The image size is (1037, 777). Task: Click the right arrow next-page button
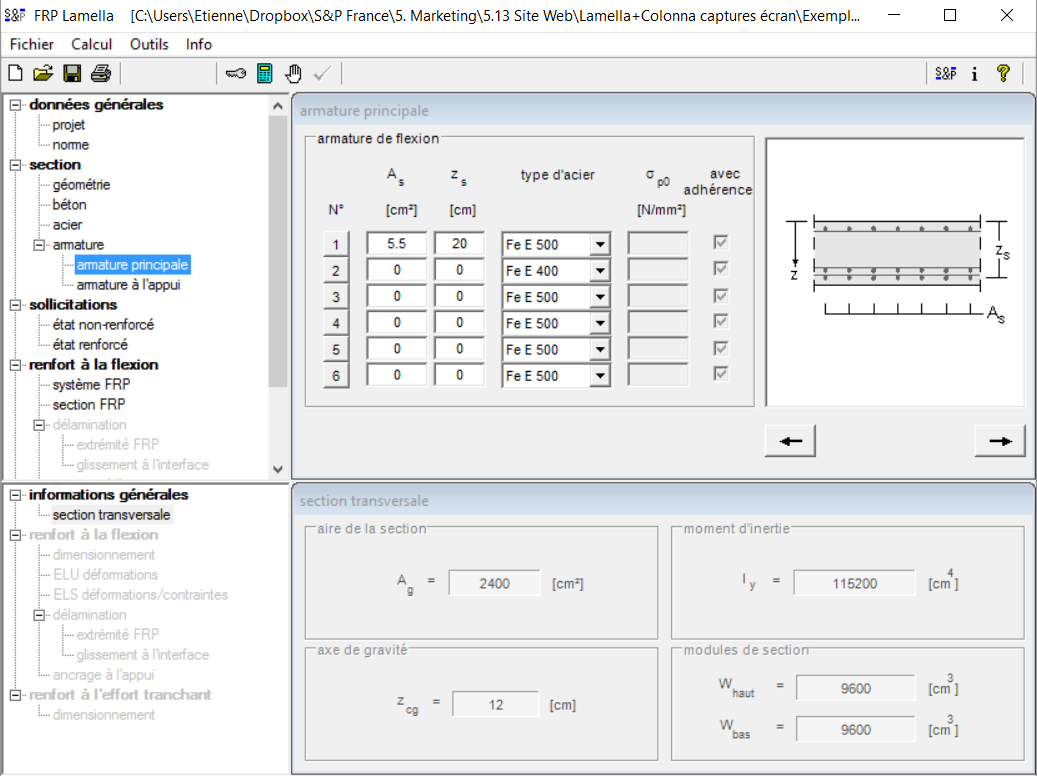point(1000,441)
